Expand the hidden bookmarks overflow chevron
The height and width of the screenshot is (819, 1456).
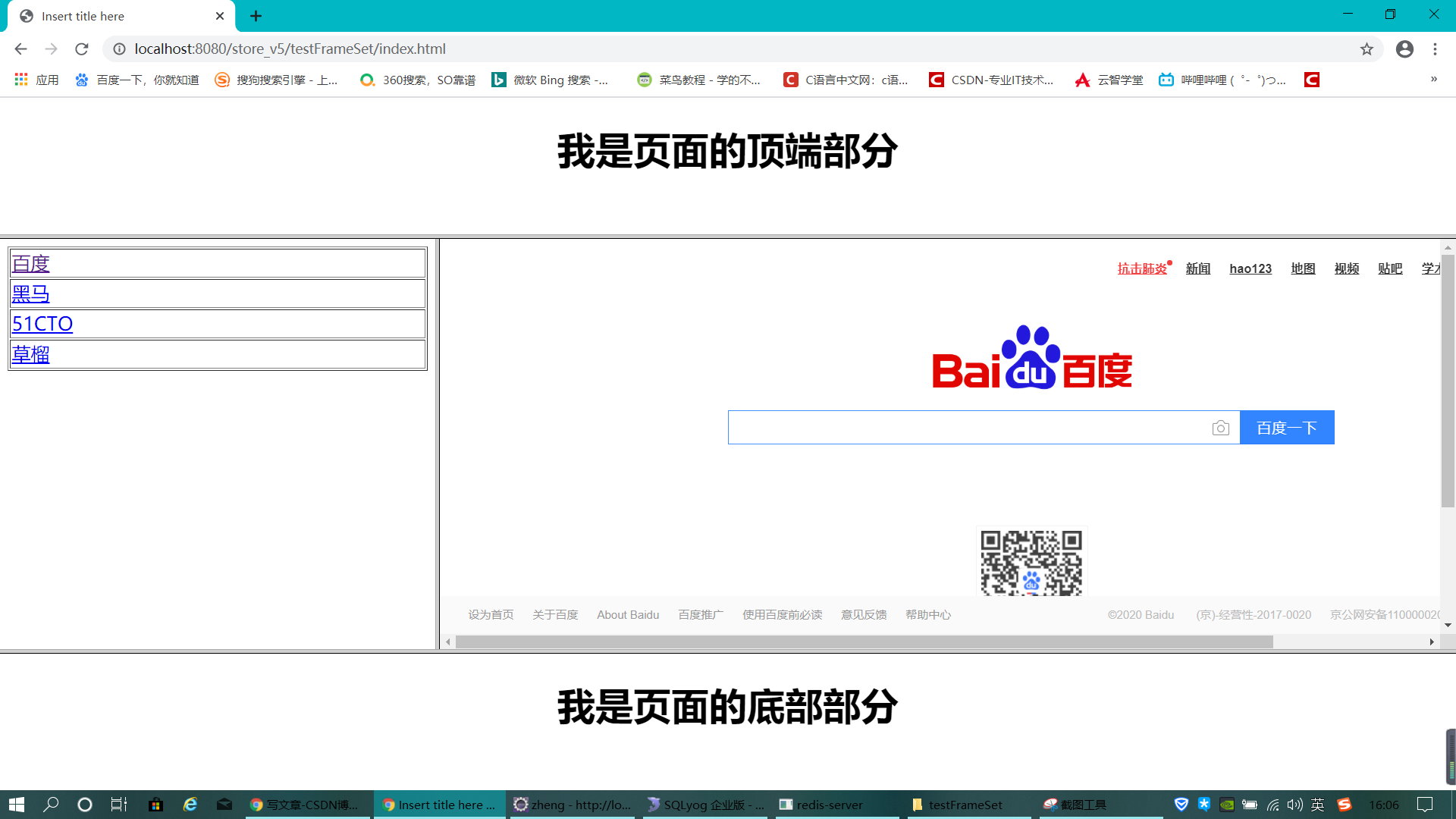1433,80
